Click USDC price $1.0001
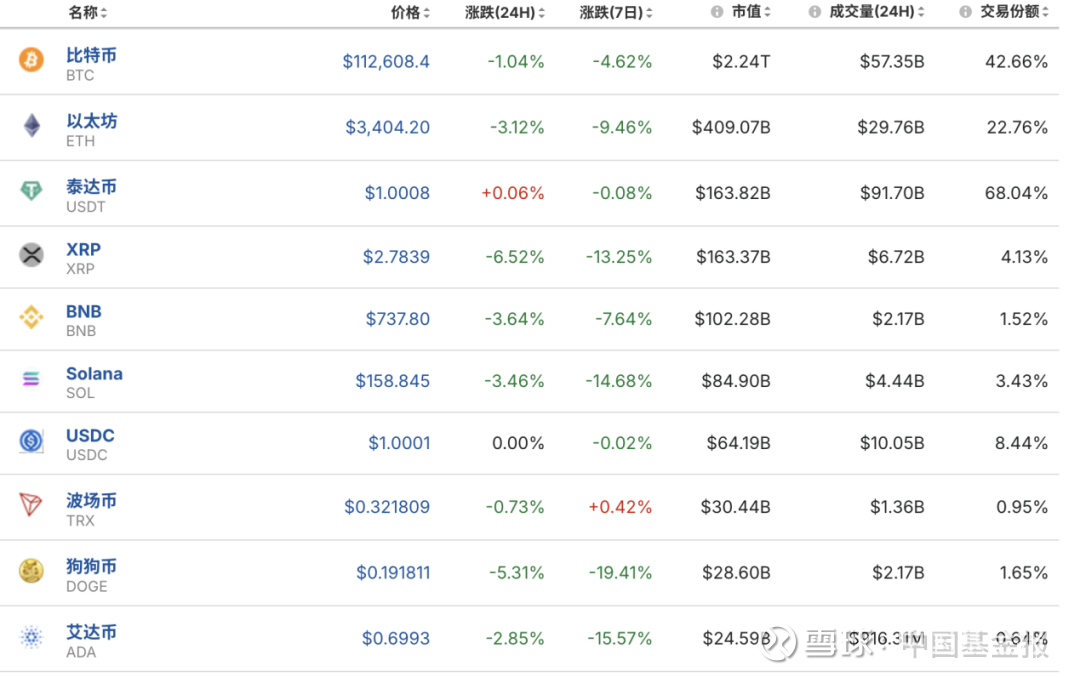 [399, 443]
